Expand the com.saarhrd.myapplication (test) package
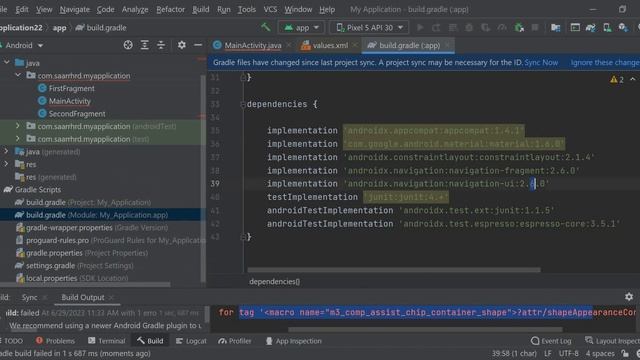This screenshot has width=640, height=360. point(18,138)
